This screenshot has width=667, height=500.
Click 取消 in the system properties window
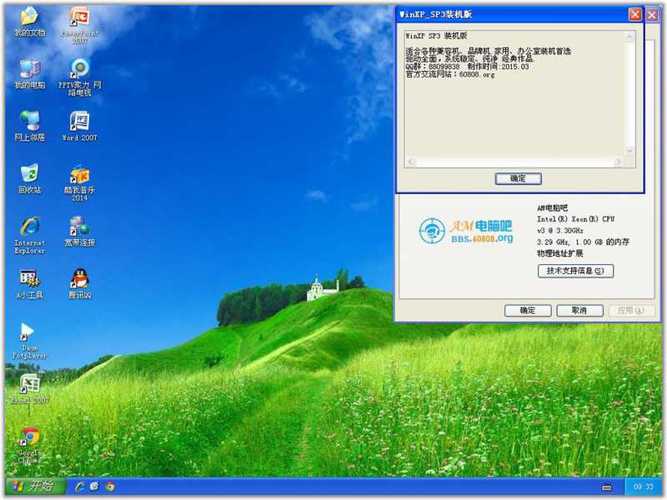click(x=579, y=310)
